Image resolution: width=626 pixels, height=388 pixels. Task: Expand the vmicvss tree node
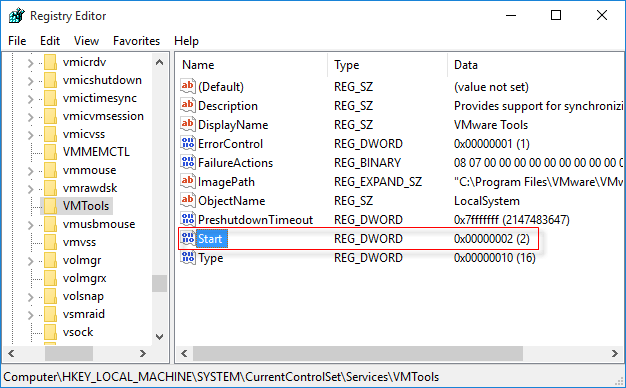30,135
